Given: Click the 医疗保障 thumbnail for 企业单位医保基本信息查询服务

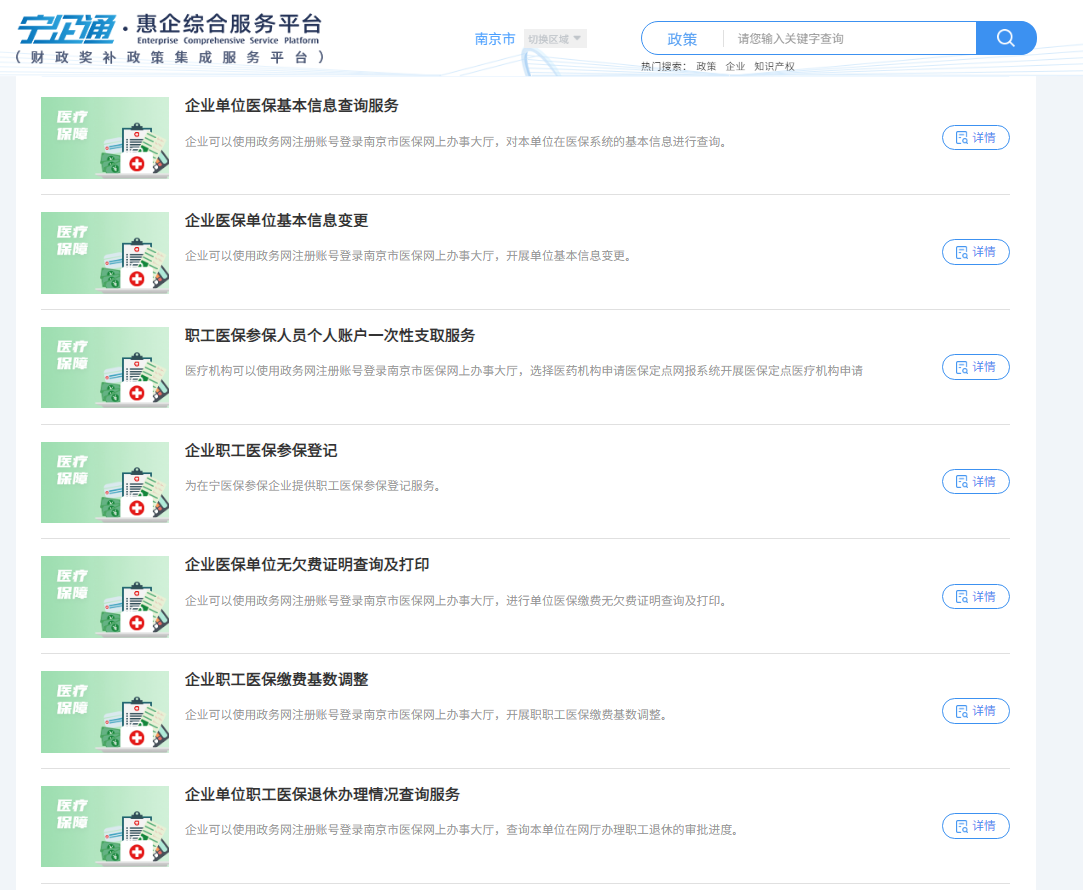Looking at the screenshot, I should coord(105,138).
